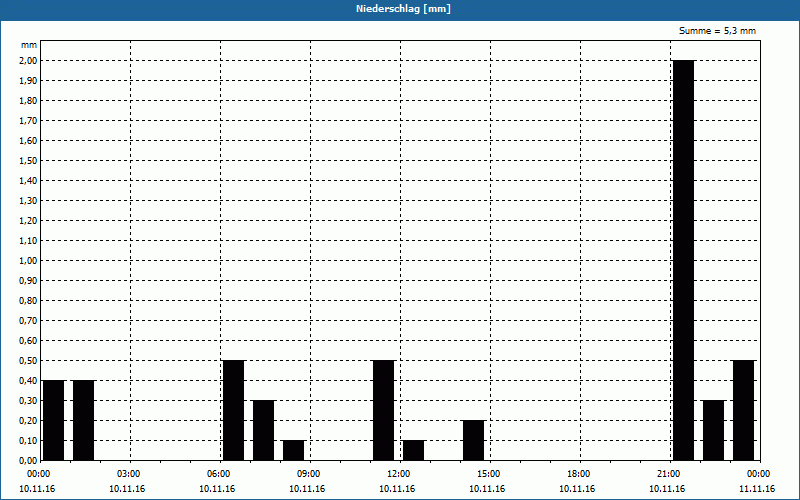Select the 0,00 y-axis value
The height and width of the screenshot is (500, 800).
point(29,460)
